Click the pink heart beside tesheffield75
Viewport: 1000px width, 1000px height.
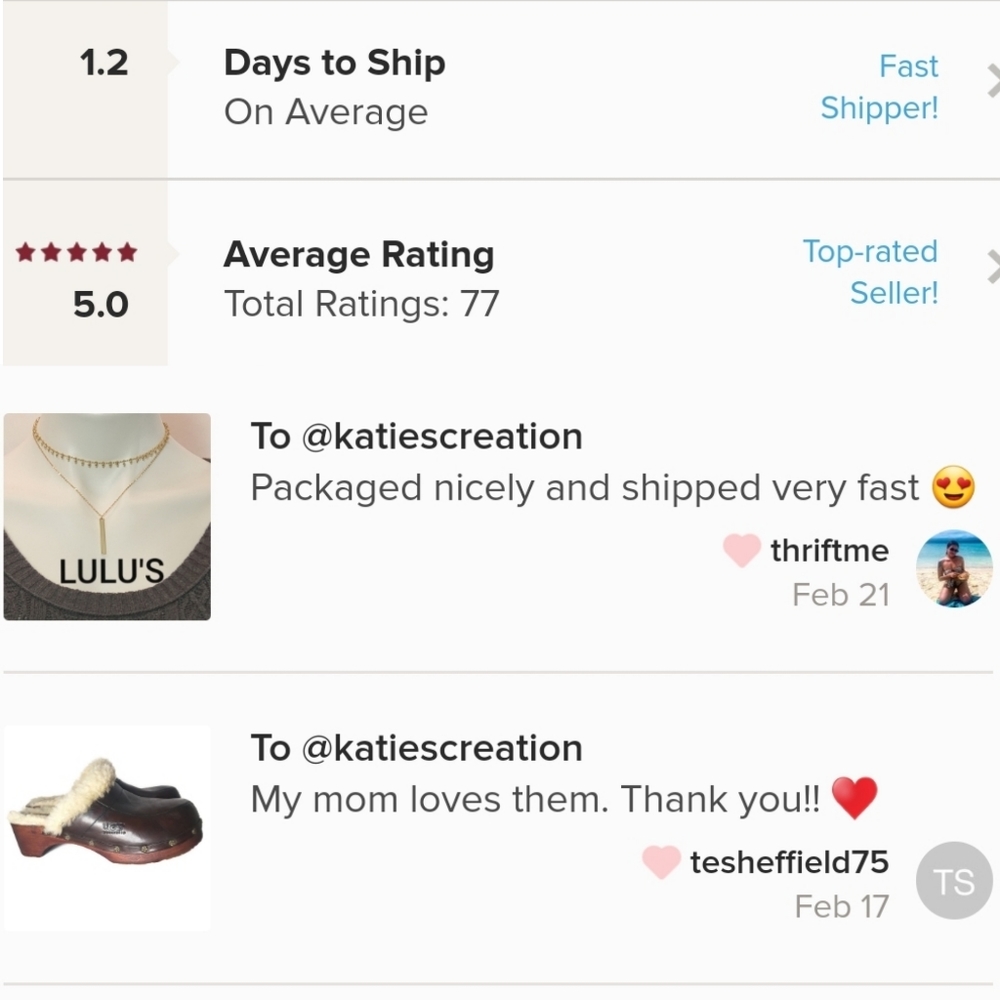point(661,861)
